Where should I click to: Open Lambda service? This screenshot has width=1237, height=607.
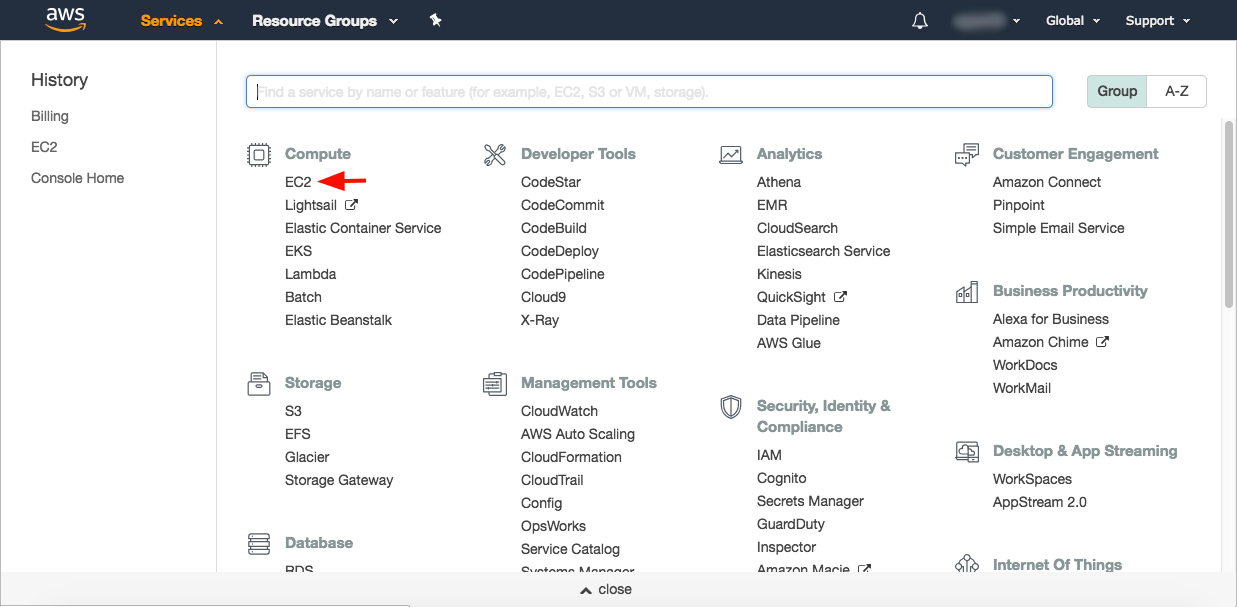point(310,274)
